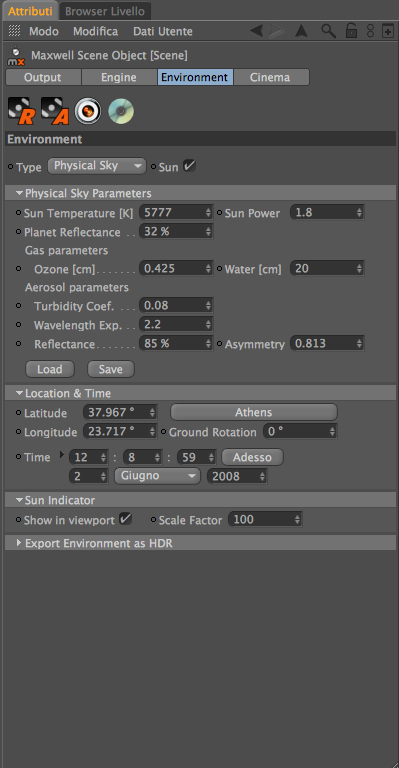Screen dimensions: 399x768
Task: Click the Load button
Action: point(49,369)
